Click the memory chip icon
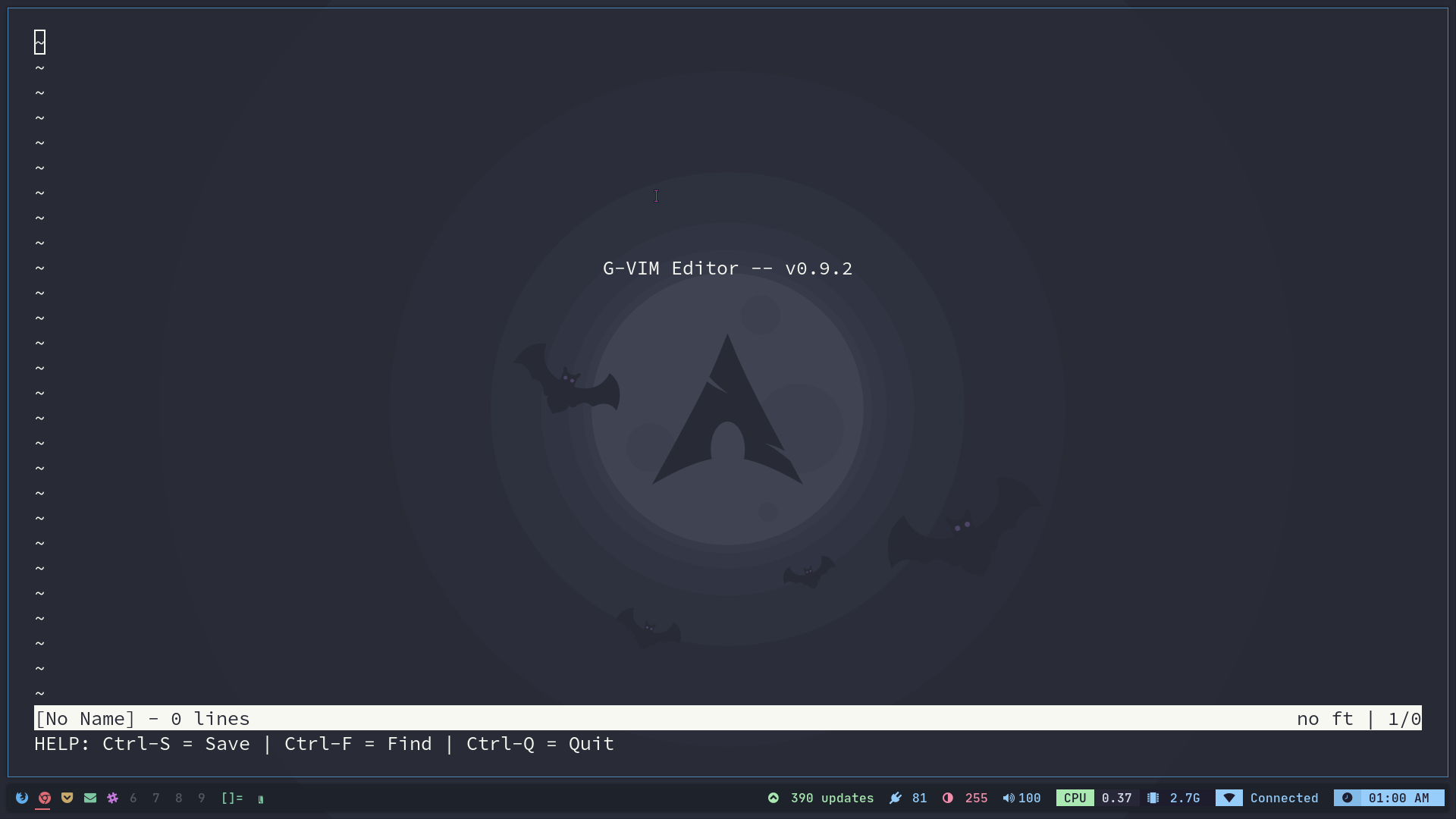 [1153, 798]
